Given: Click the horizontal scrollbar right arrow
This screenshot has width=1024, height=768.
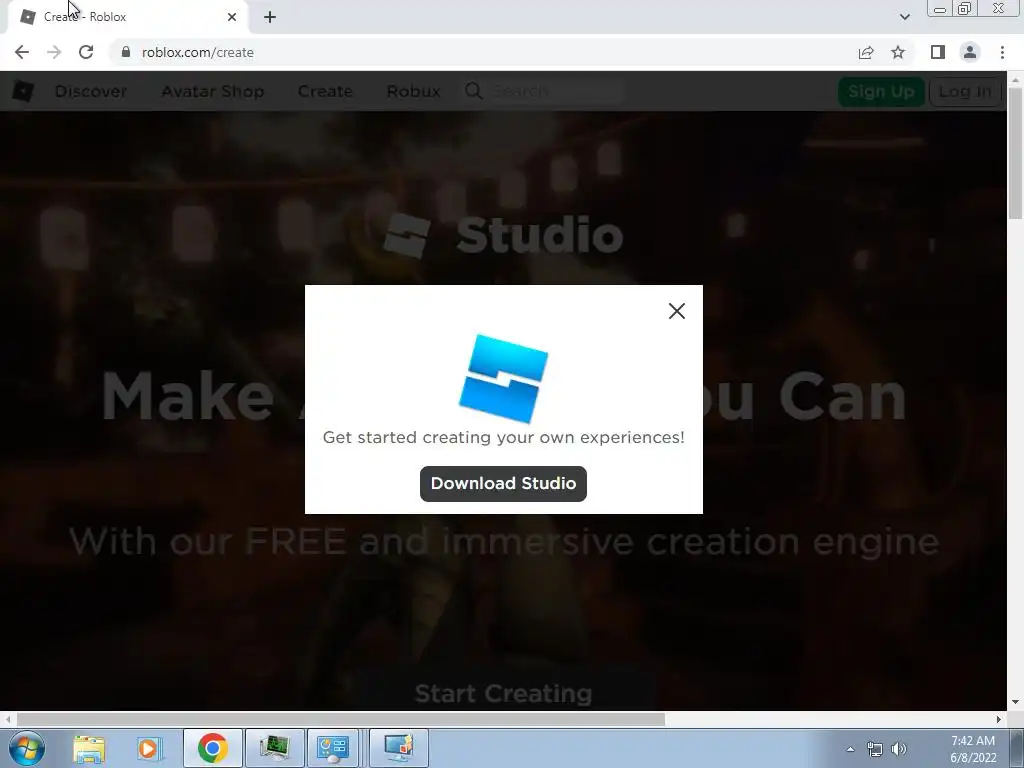Looking at the screenshot, I should tap(999, 719).
